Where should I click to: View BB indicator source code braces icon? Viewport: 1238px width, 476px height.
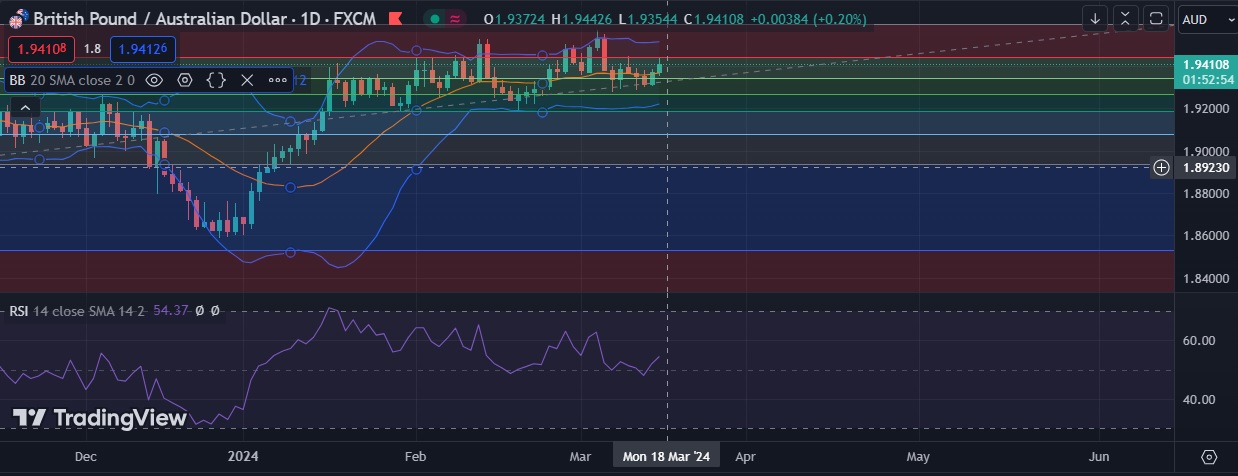pos(216,80)
